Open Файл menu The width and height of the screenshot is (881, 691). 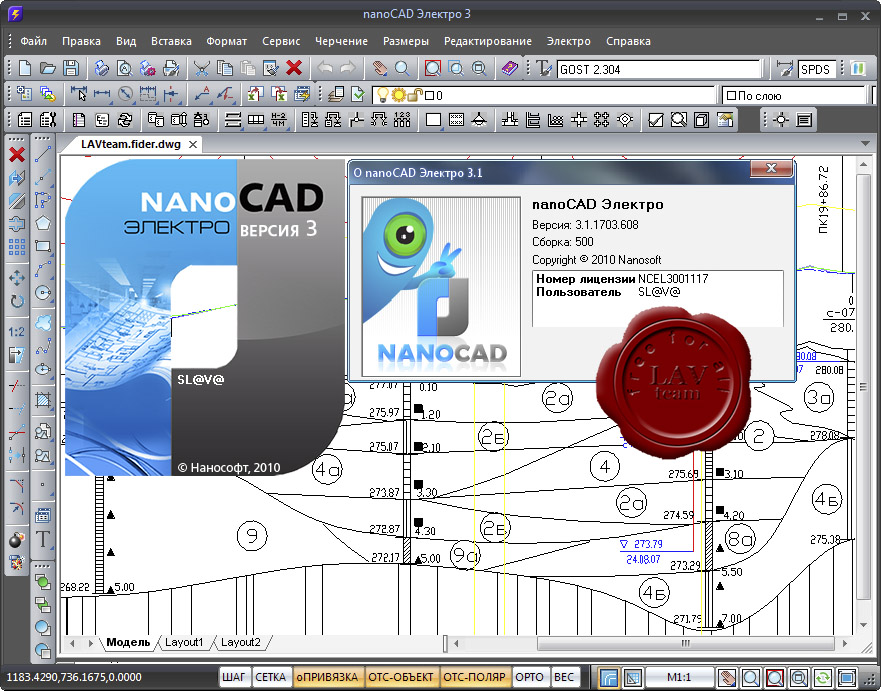point(33,41)
